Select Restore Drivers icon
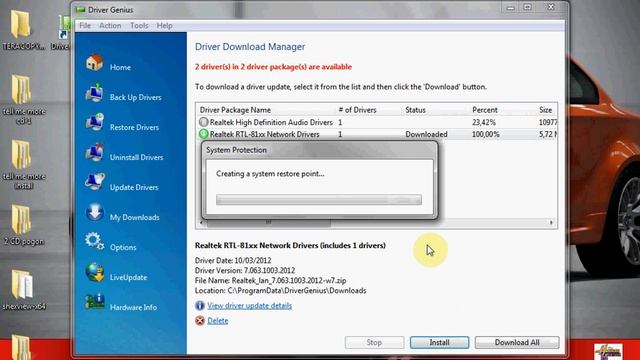Image resolution: width=640 pixels, height=360 pixels. [94, 122]
